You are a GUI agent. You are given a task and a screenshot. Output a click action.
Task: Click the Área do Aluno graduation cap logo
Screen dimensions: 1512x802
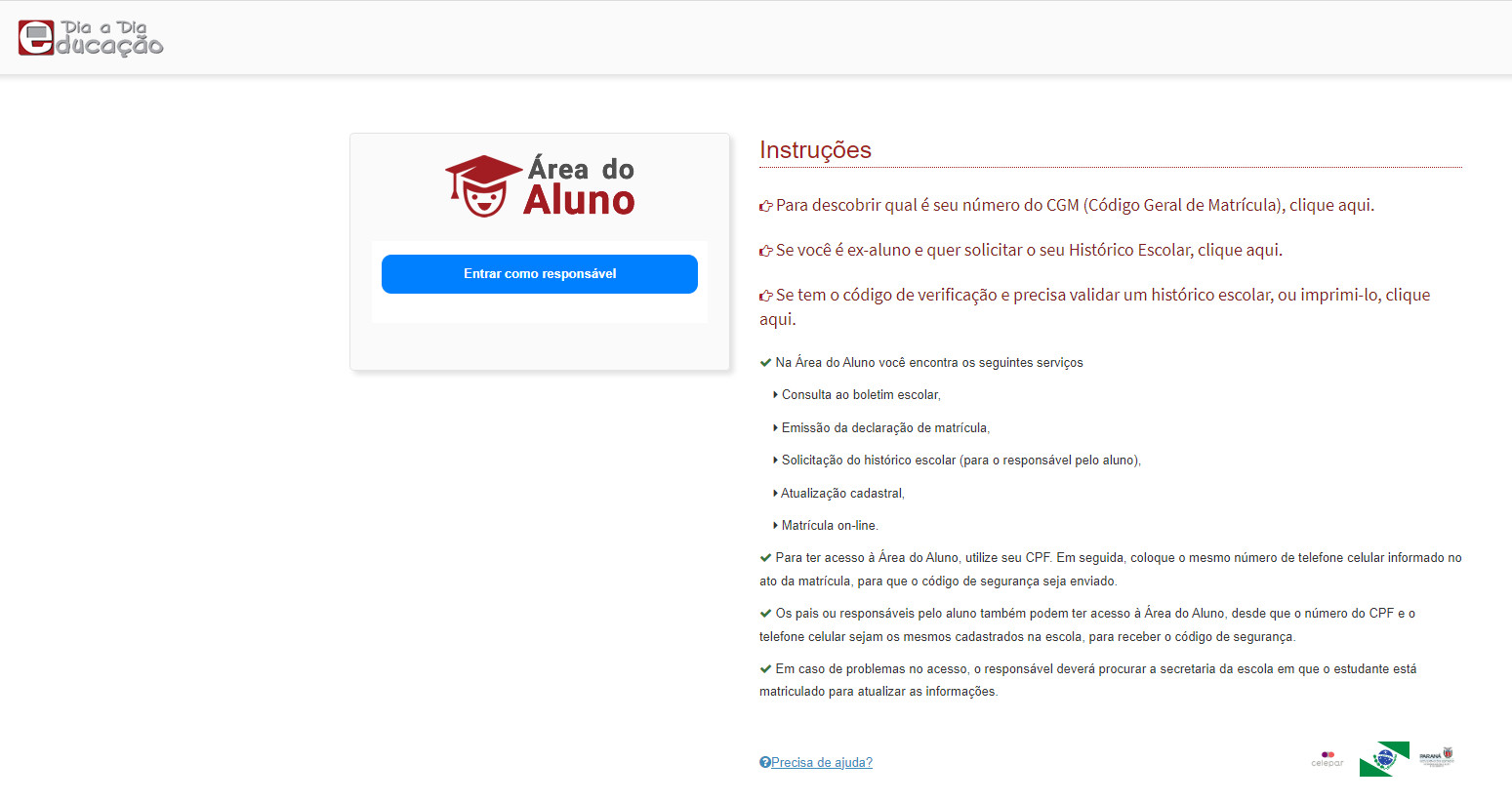(x=540, y=185)
